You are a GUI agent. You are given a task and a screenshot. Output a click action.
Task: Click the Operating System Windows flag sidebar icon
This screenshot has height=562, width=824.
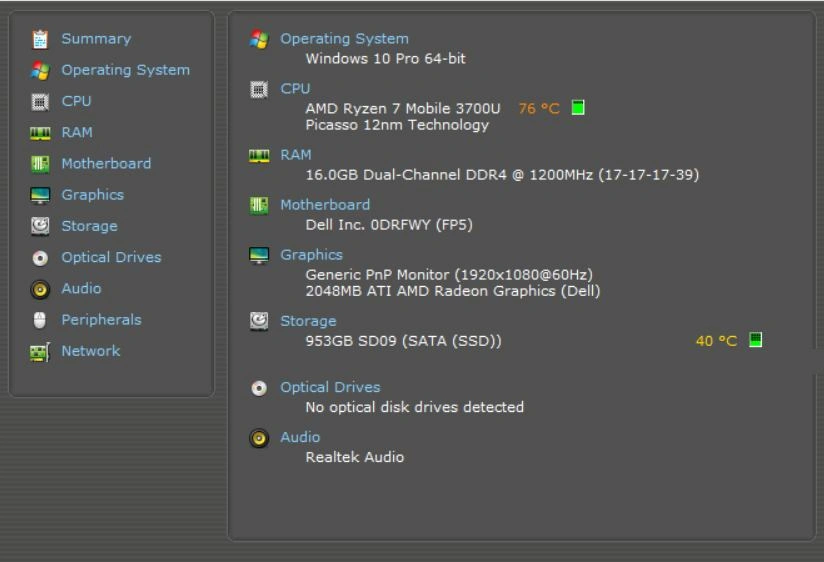tap(40, 70)
